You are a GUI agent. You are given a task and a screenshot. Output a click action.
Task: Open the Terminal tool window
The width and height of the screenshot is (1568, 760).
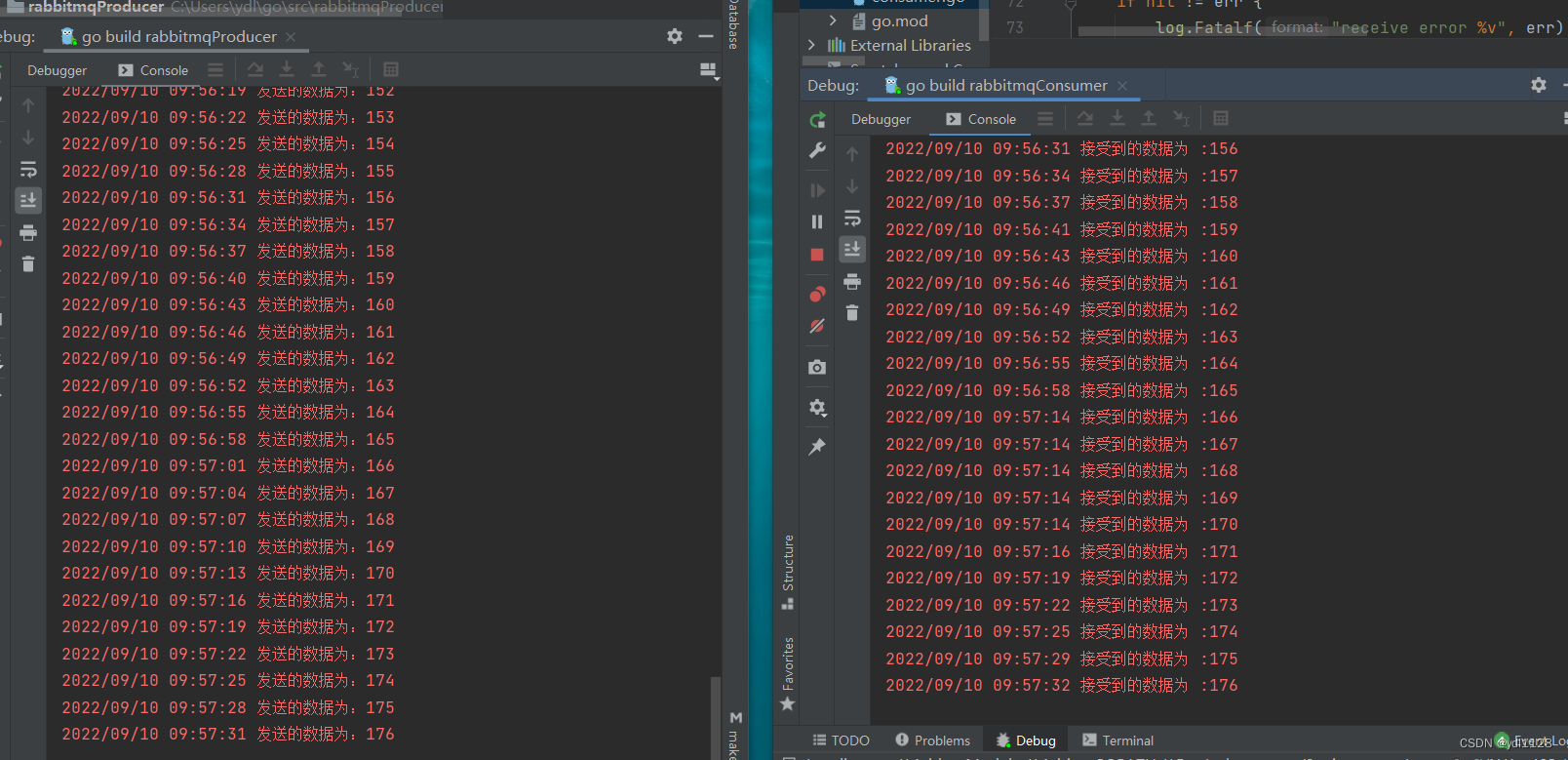point(1117,740)
